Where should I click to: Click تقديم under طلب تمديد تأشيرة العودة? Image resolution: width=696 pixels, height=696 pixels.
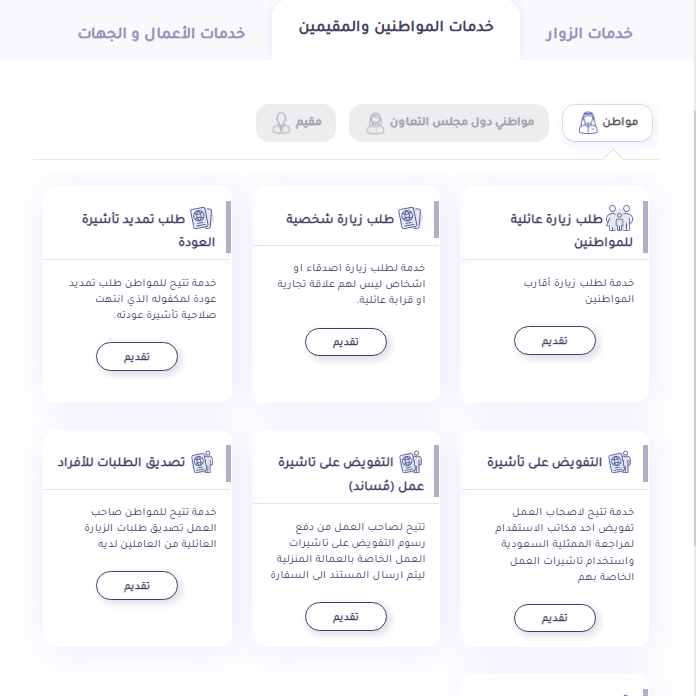coord(137,356)
